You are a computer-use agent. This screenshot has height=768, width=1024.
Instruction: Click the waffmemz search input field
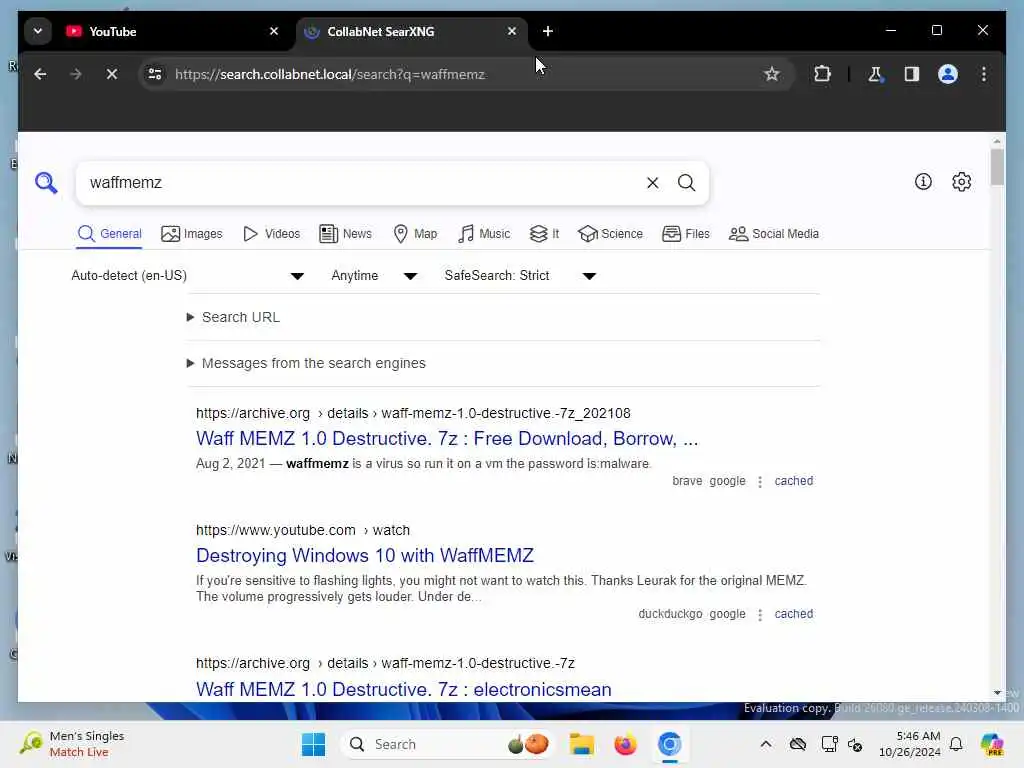[x=362, y=183]
